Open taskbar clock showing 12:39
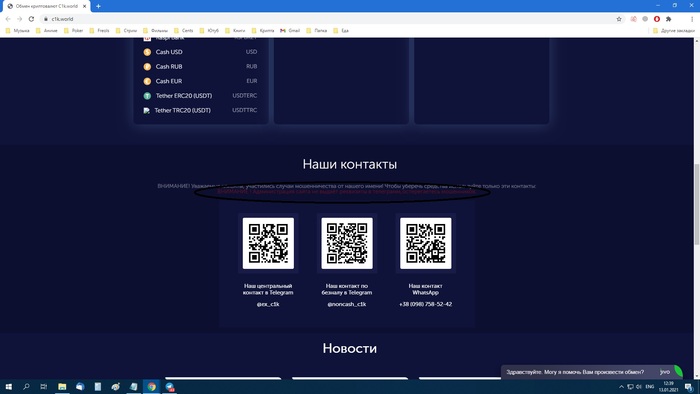 click(668, 386)
